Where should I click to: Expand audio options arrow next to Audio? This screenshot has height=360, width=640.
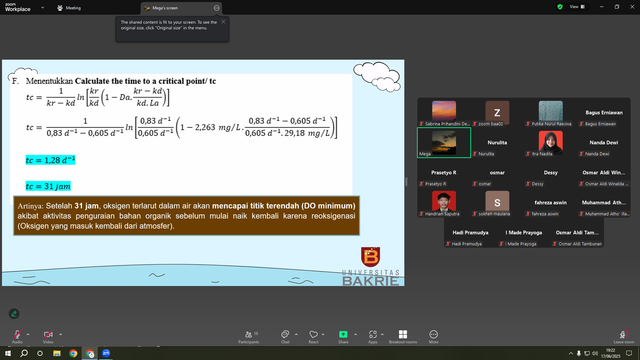[28, 334]
